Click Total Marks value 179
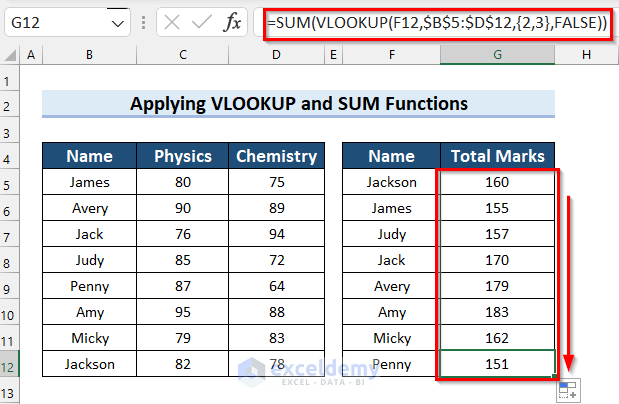Image resolution: width=619 pixels, height=404 pixels. click(x=497, y=286)
